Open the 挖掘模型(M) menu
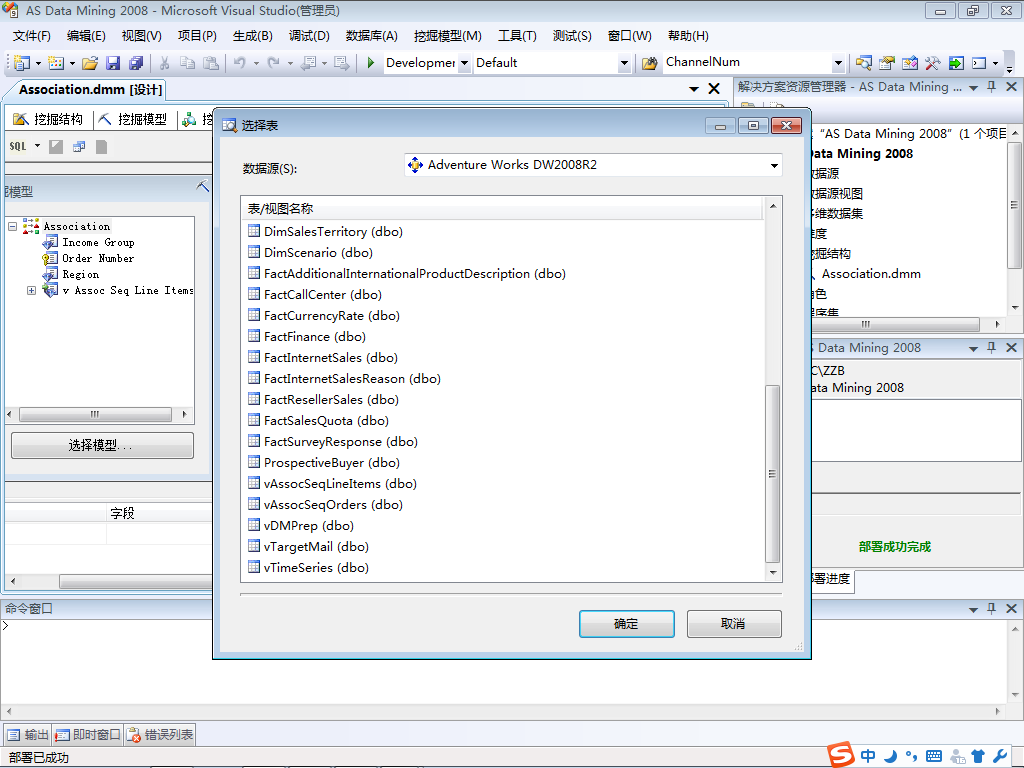Image resolution: width=1024 pixels, height=768 pixels. (447, 36)
